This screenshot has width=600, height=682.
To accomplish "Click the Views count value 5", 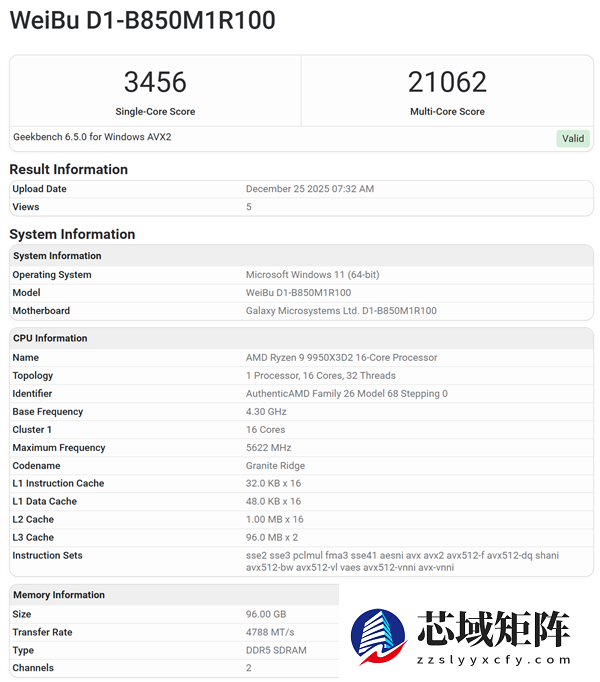I will pos(248,207).
